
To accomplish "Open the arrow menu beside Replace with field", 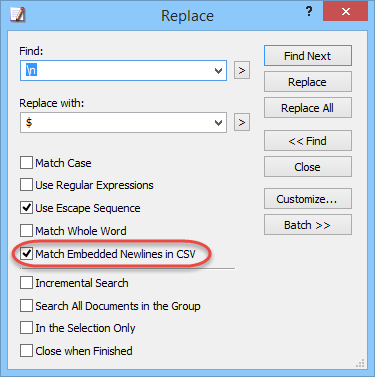I will (242, 122).
